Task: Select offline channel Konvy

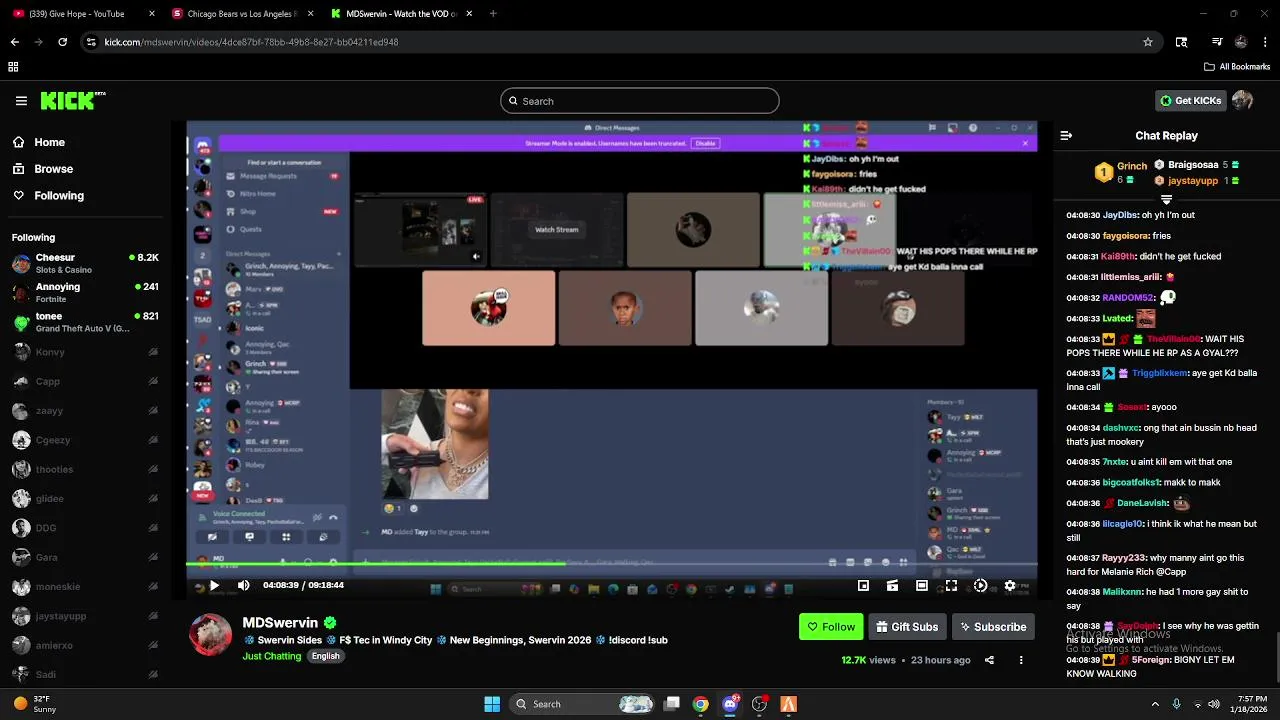Action: tap(85, 352)
